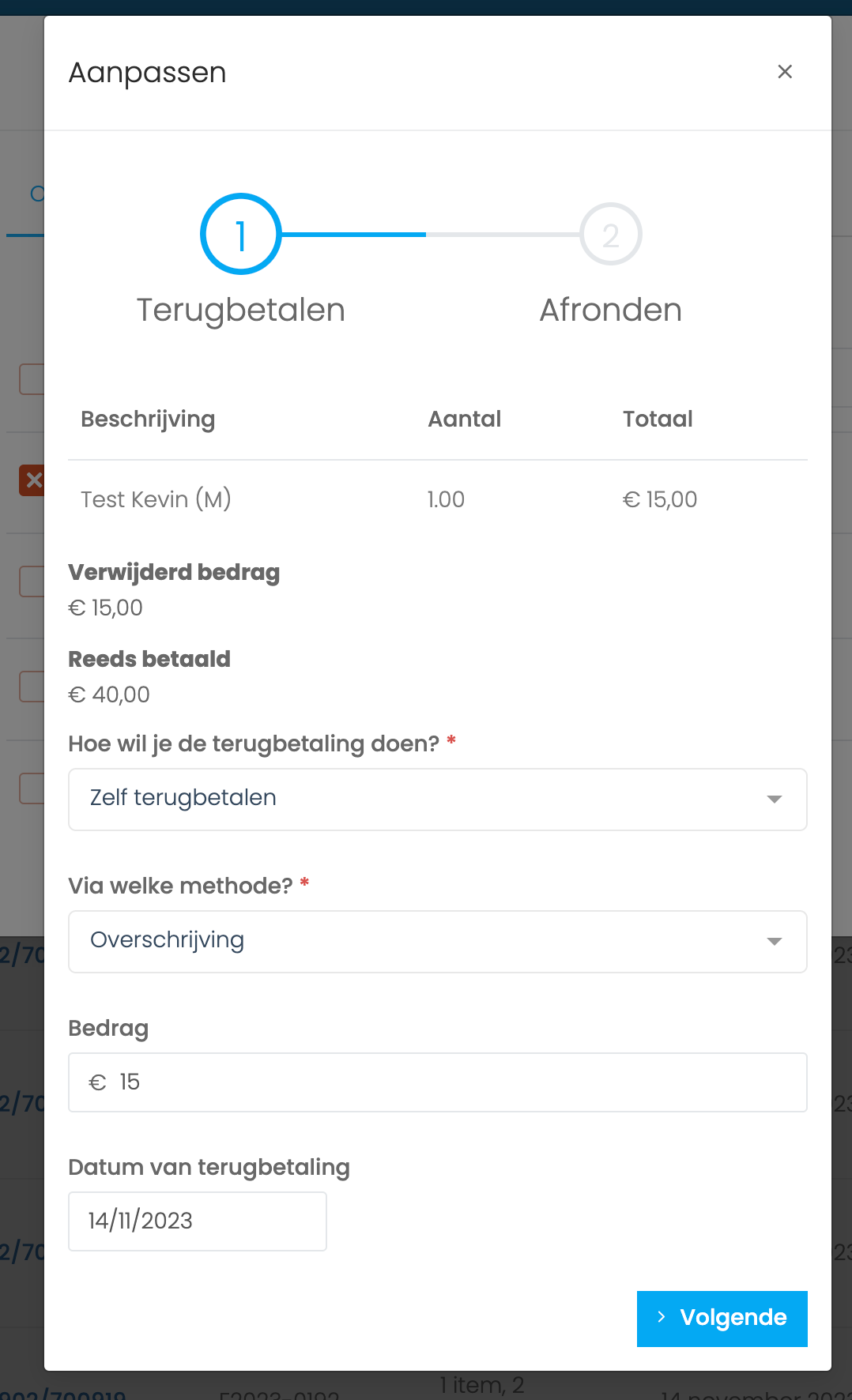Open the Datum van terugbetaling date field

coord(198,1221)
